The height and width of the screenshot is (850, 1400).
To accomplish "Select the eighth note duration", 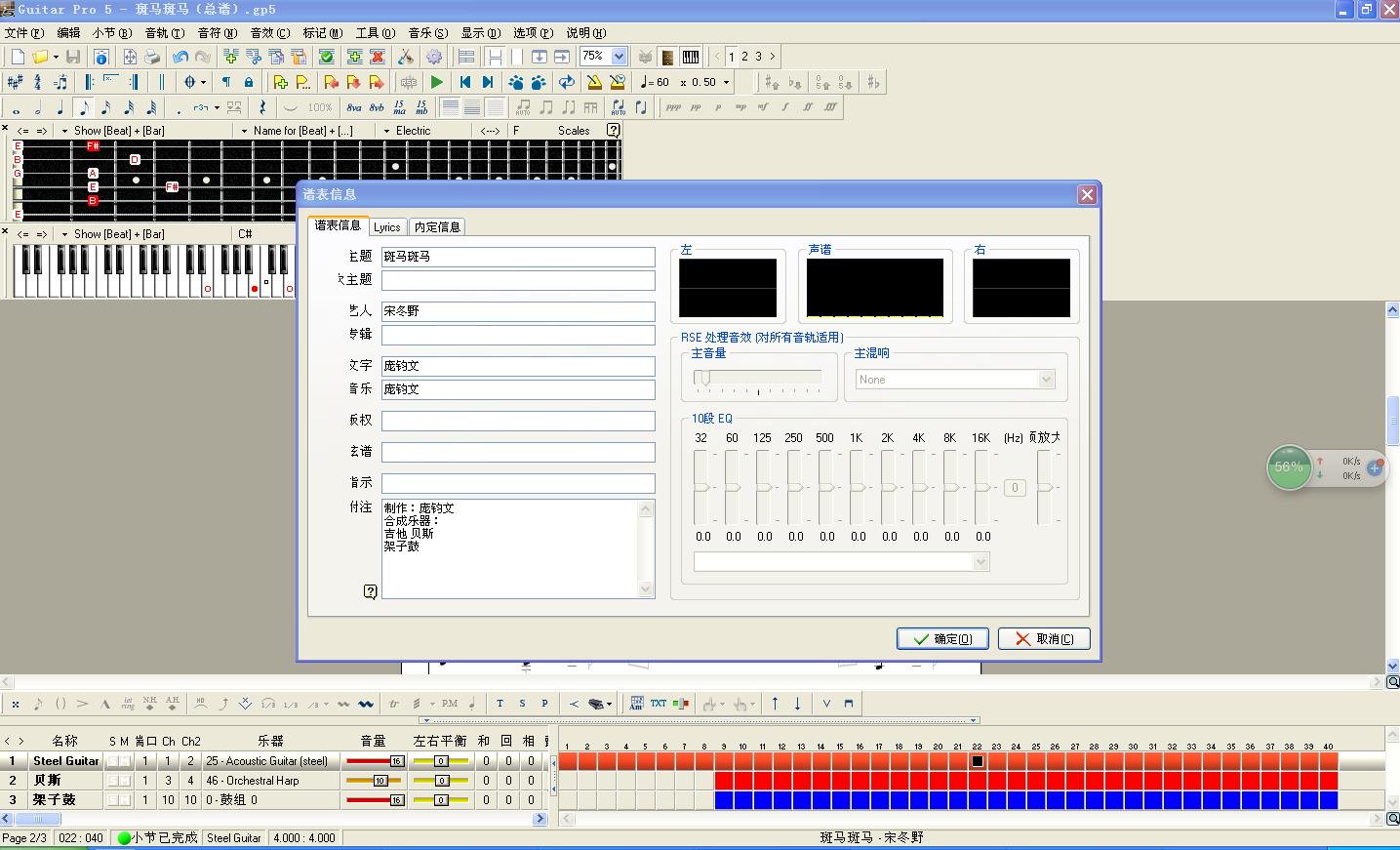I will (84, 107).
